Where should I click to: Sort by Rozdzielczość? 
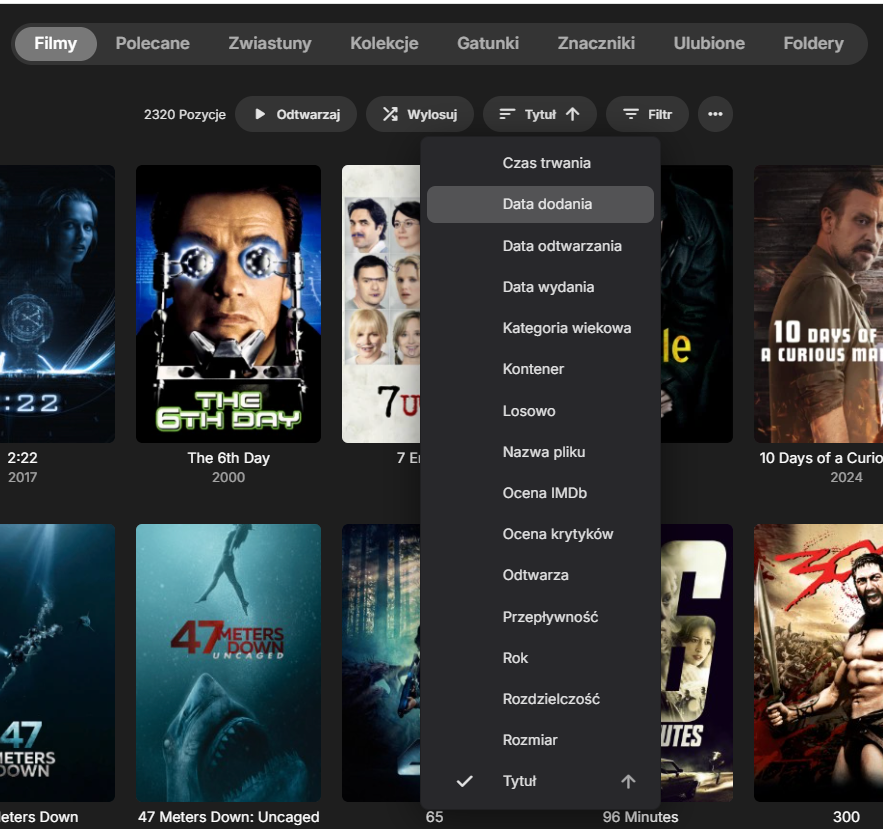click(541, 699)
